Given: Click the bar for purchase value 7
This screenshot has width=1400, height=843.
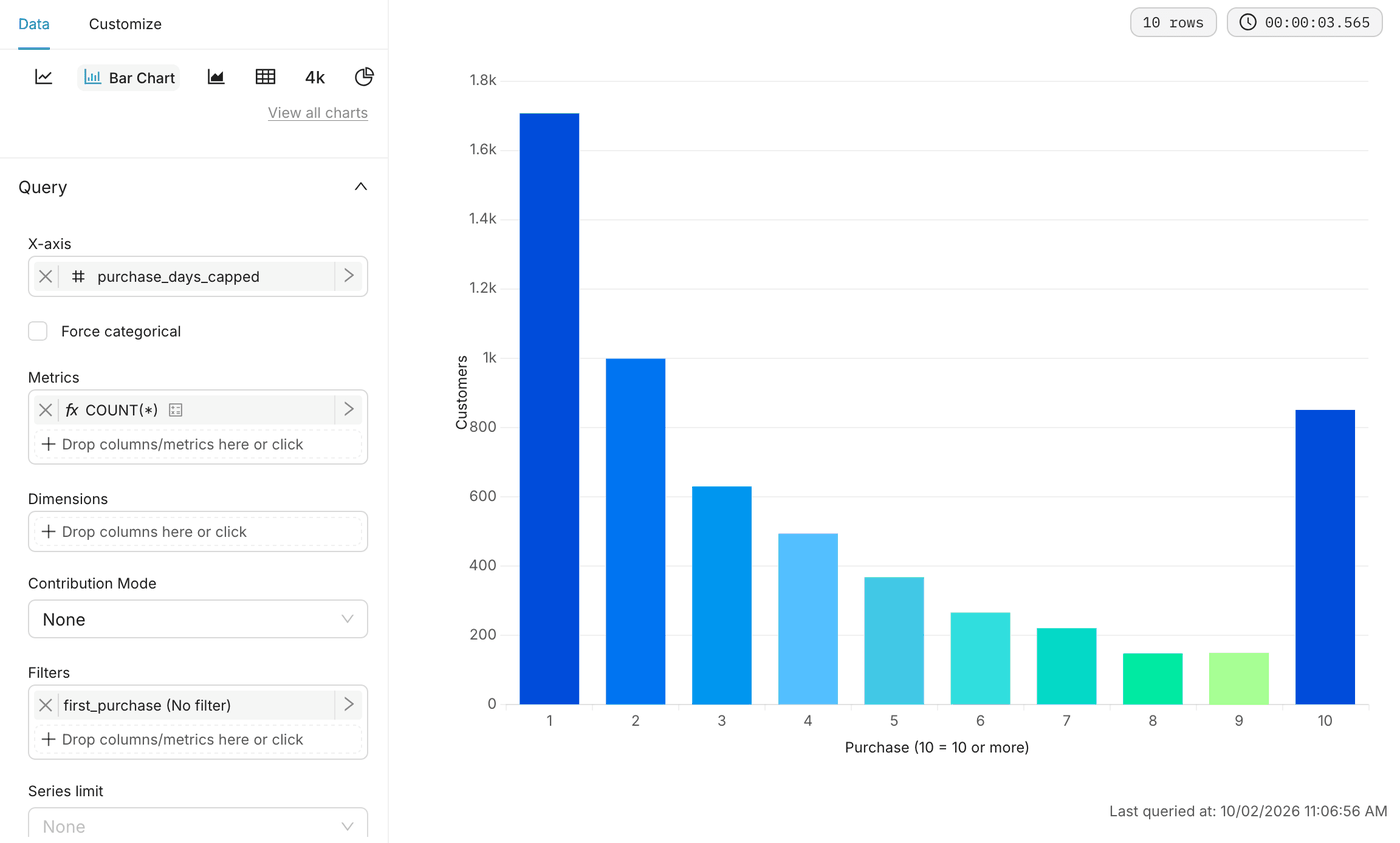Looking at the screenshot, I should coord(1066,666).
